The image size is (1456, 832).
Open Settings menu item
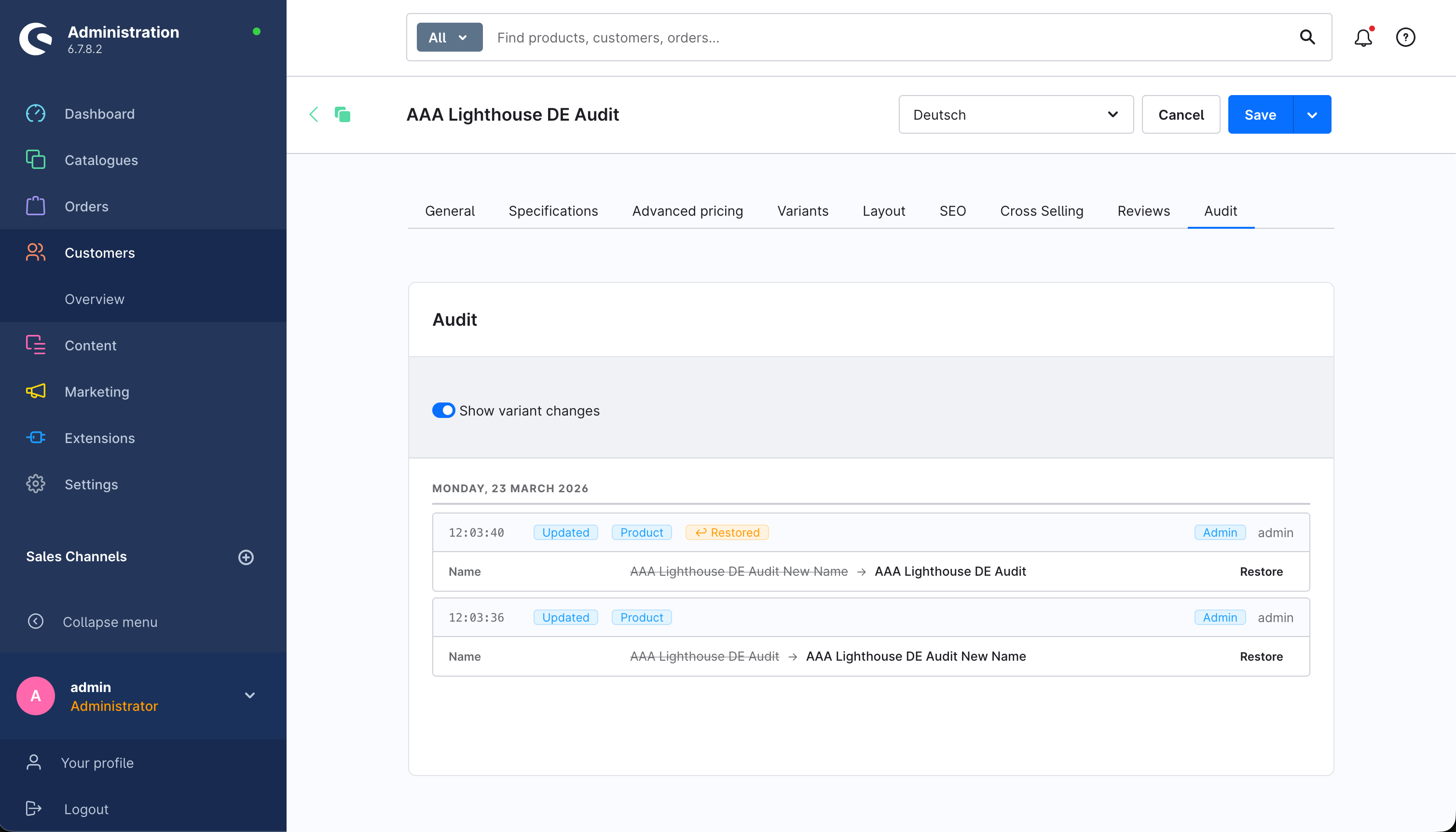pyautogui.click(x=91, y=484)
